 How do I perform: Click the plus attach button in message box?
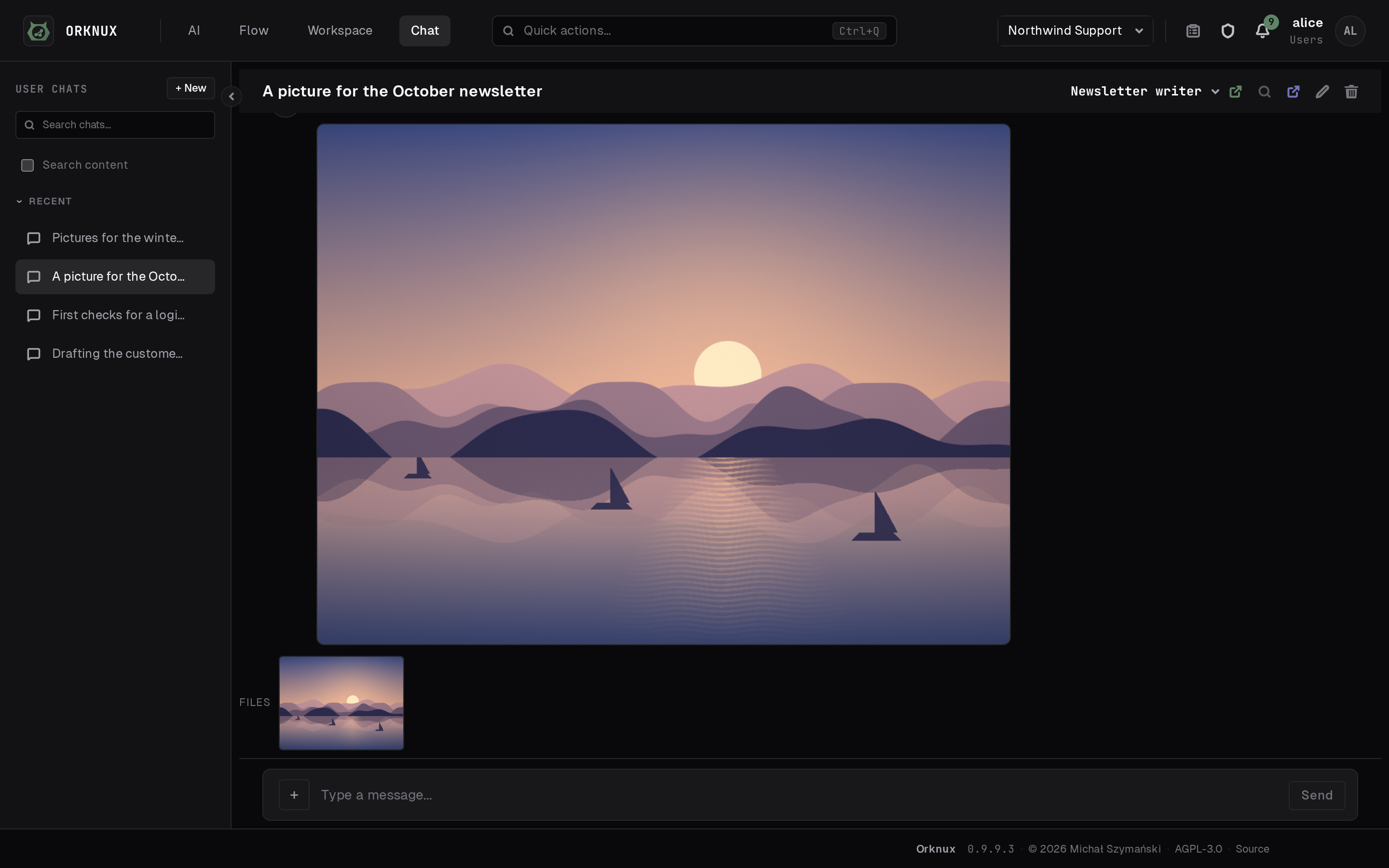294,795
